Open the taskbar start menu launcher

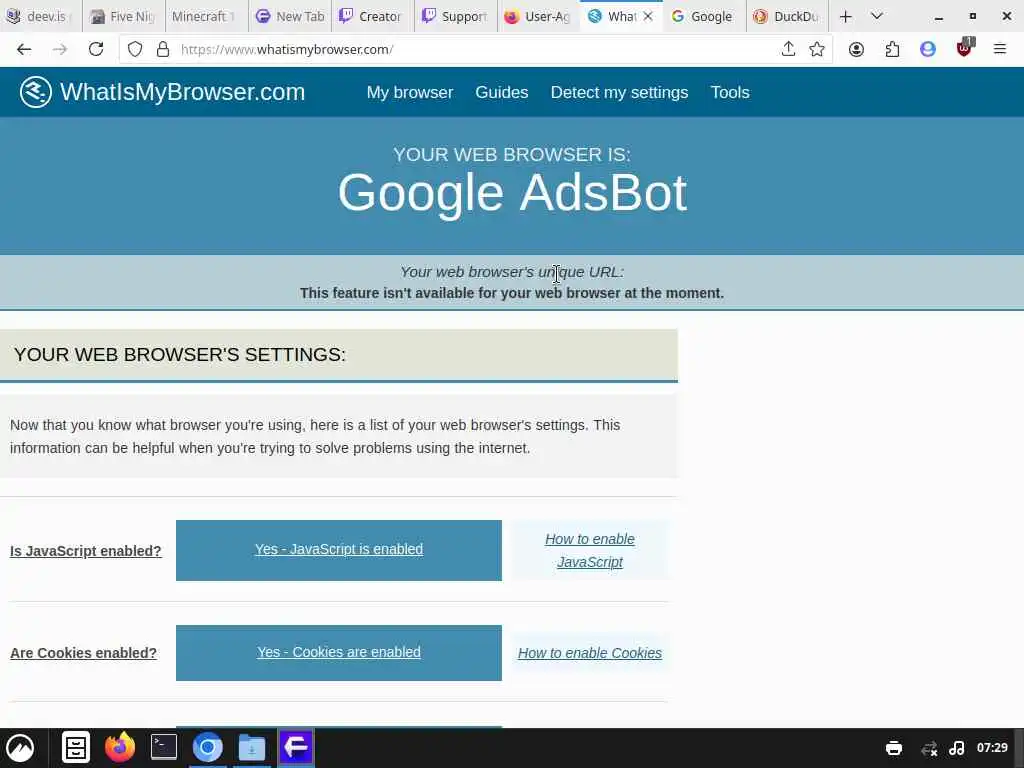click(20, 748)
